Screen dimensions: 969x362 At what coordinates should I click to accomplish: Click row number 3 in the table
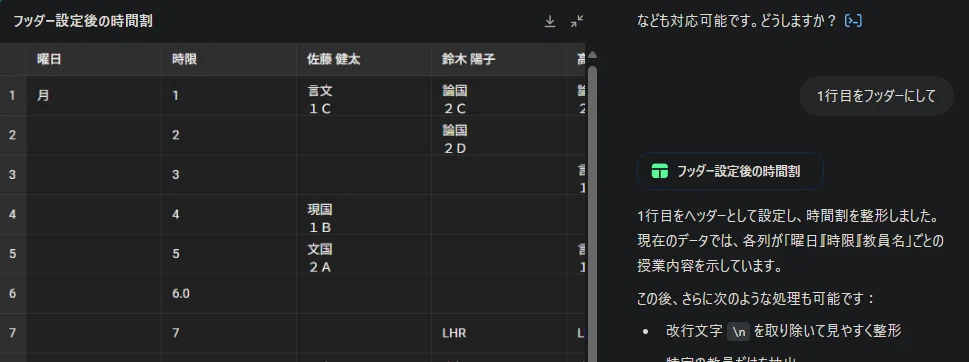coord(13,175)
